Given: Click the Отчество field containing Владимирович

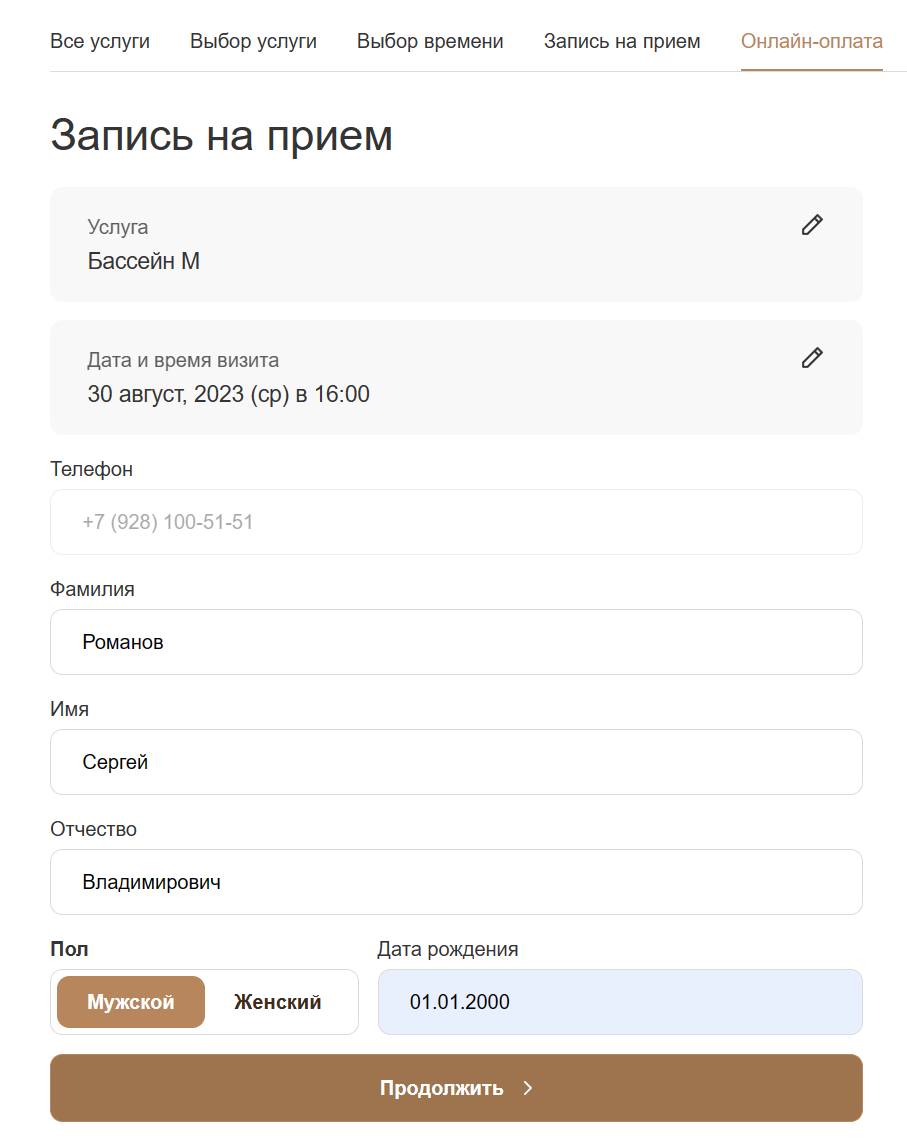Looking at the screenshot, I should [x=456, y=882].
